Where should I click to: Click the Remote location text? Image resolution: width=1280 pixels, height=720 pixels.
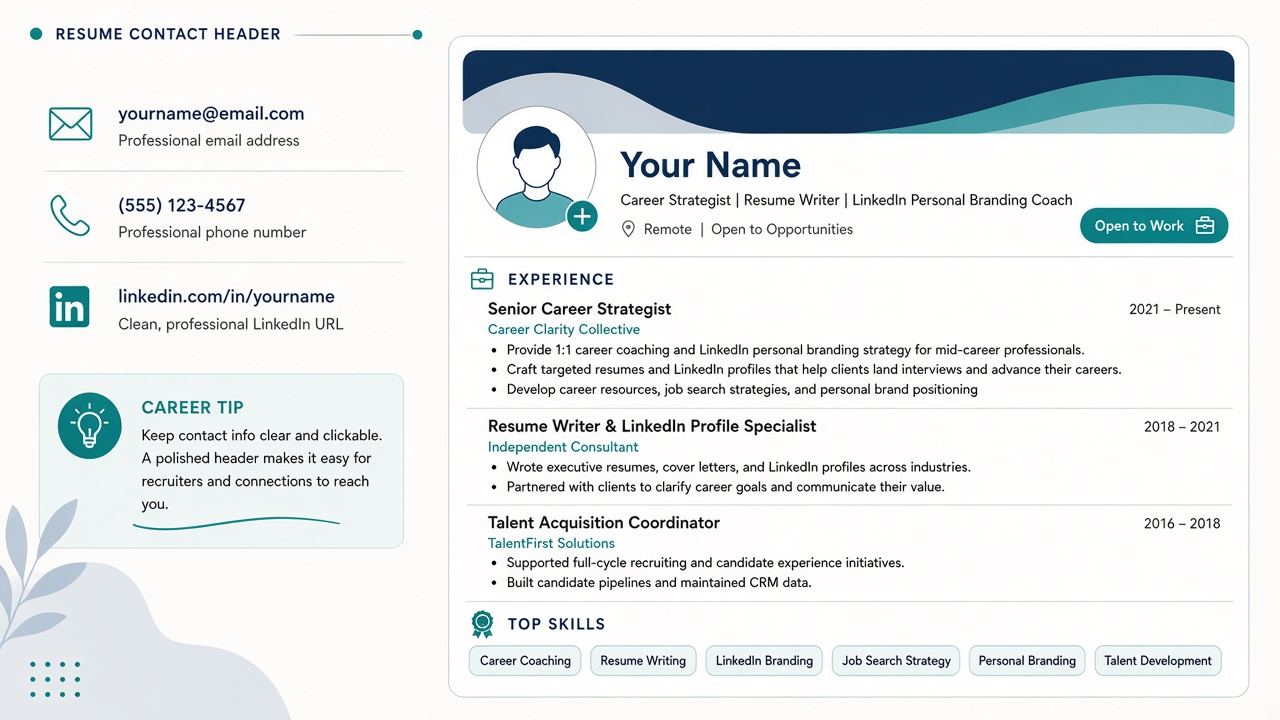668,230
